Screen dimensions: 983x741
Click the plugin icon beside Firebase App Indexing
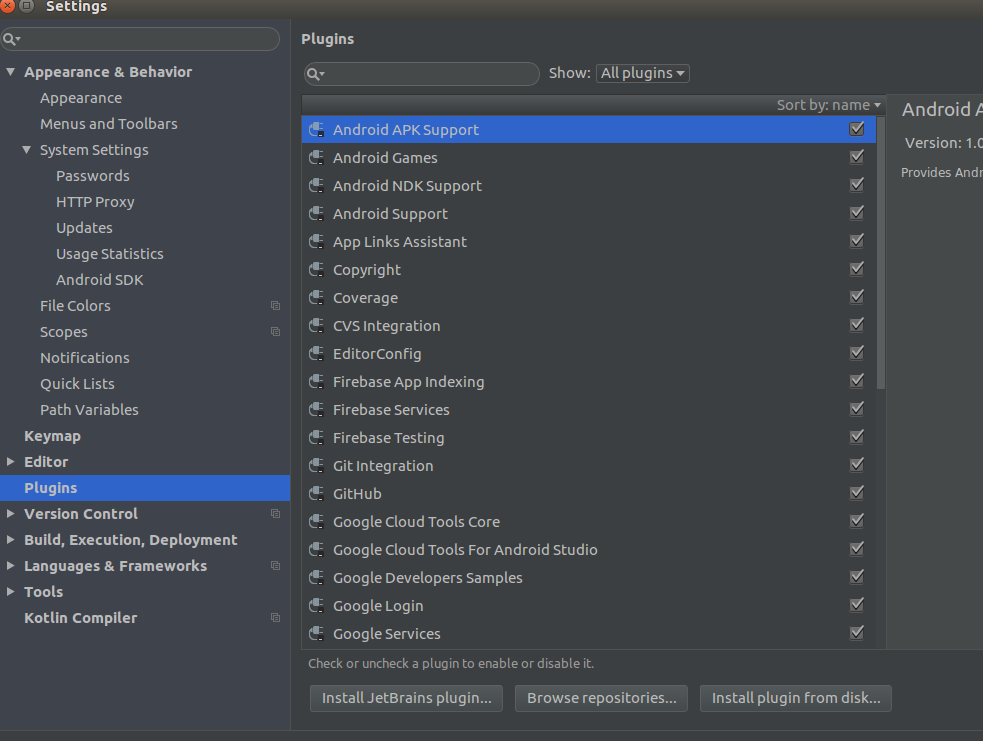tap(317, 382)
